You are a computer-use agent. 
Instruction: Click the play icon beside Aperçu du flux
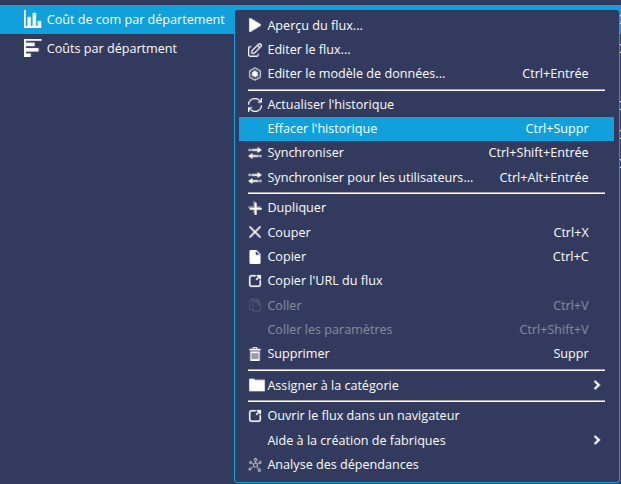click(254, 25)
